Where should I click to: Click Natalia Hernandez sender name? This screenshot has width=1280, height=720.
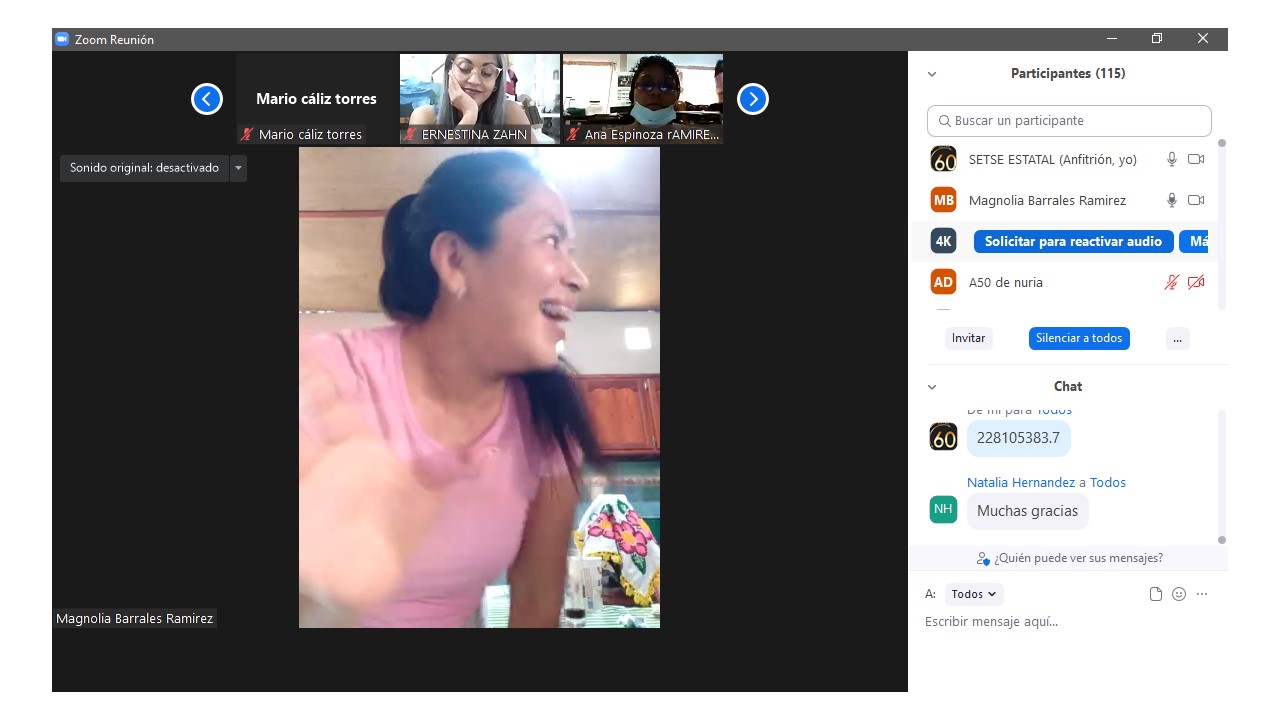[x=1021, y=482]
